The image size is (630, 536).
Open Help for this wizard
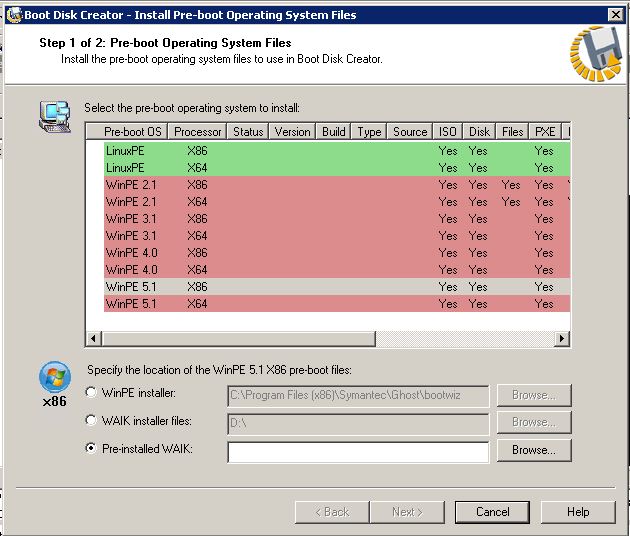(x=578, y=512)
